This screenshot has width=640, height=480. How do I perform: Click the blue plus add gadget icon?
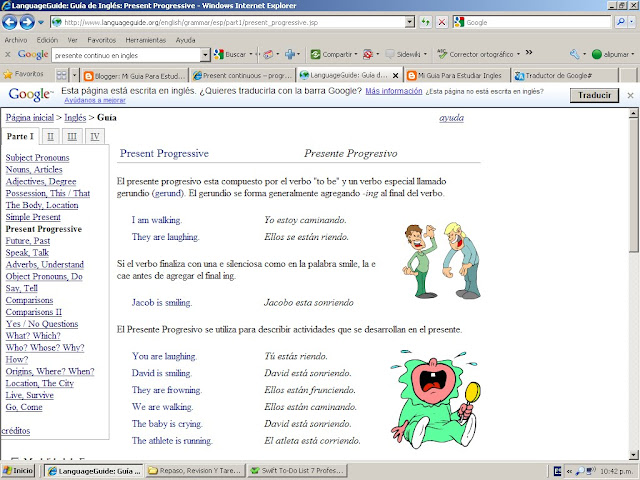[290, 54]
